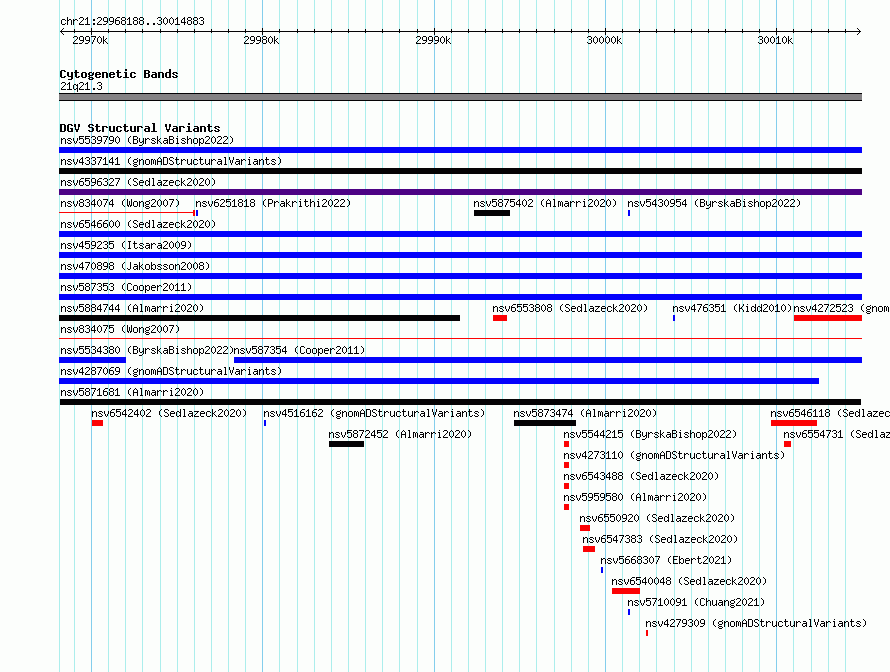
Task: Open the nsv6596327 (Sedlazeck2020) purple variant bar
Action: pos(460,192)
